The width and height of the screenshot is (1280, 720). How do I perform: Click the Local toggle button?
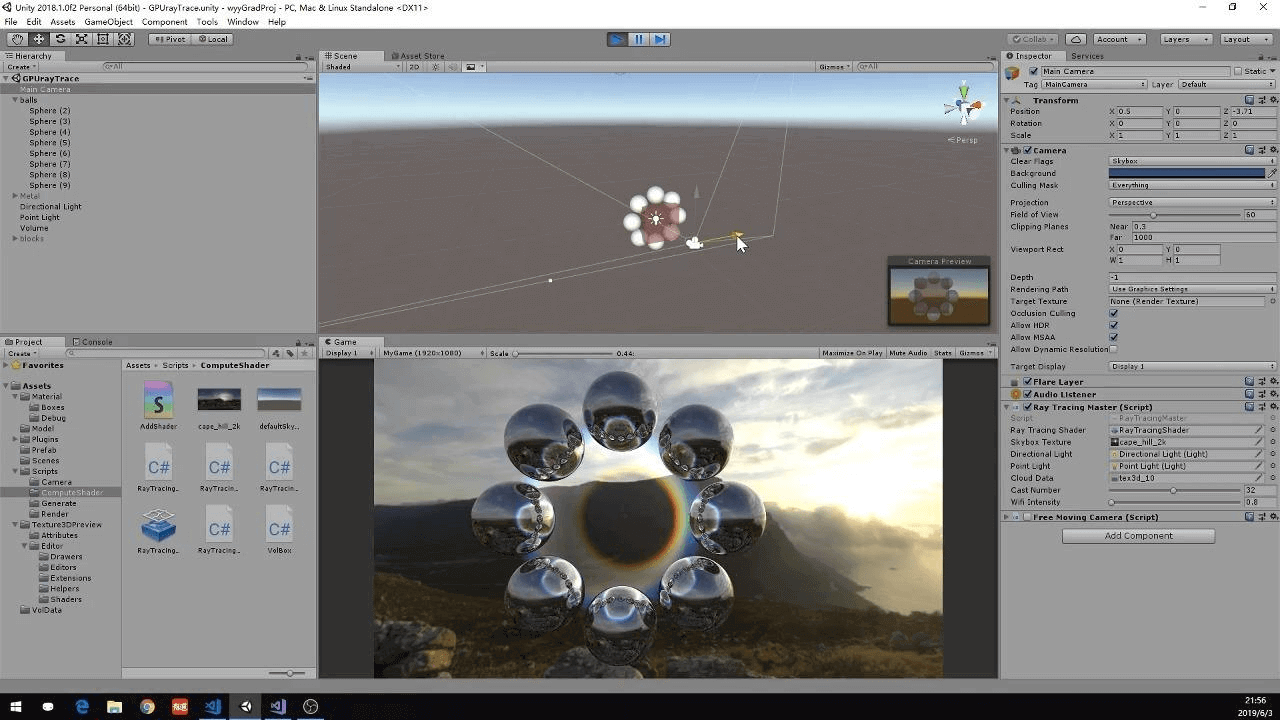(x=212, y=39)
